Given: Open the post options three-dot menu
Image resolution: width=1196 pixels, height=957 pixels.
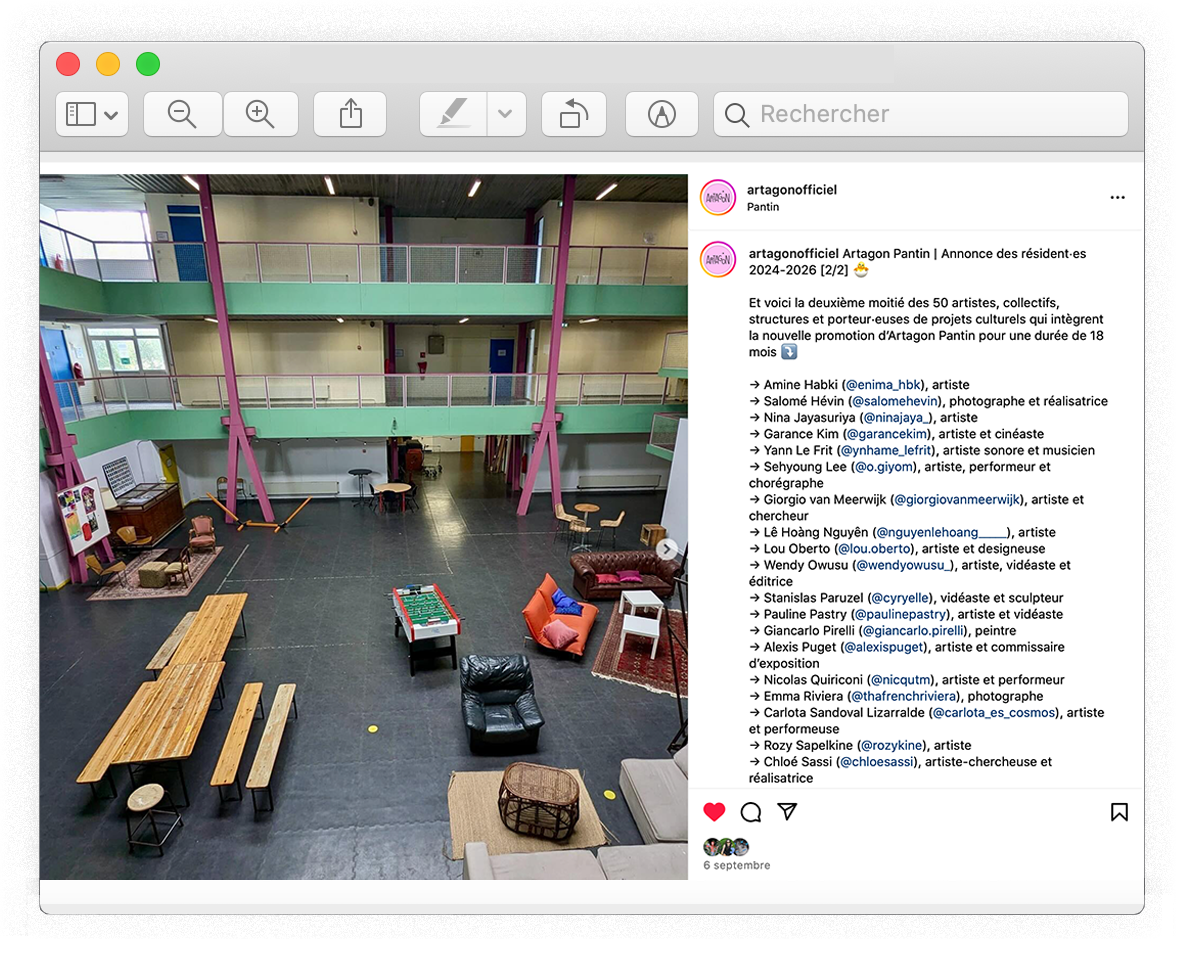Looking at the screenshot, I should pyautogui.click(x=1117, y=198).
